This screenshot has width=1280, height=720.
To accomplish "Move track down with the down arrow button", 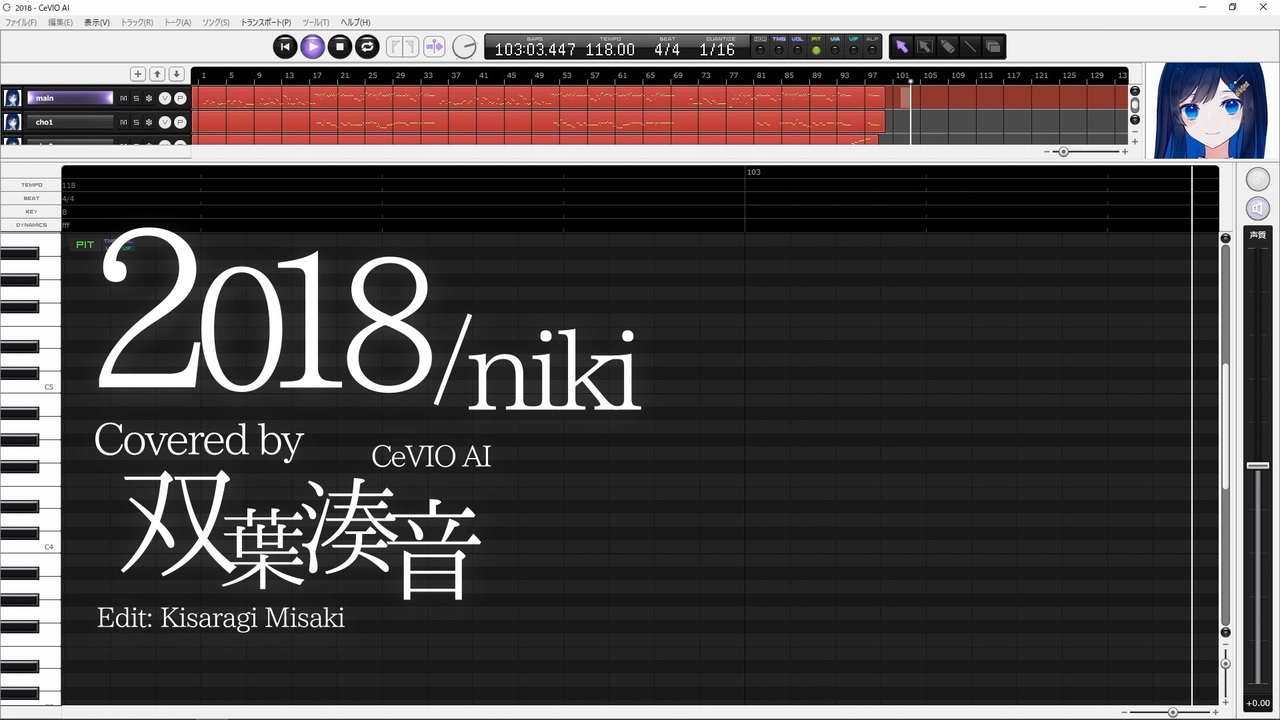I will coord(176,74).
